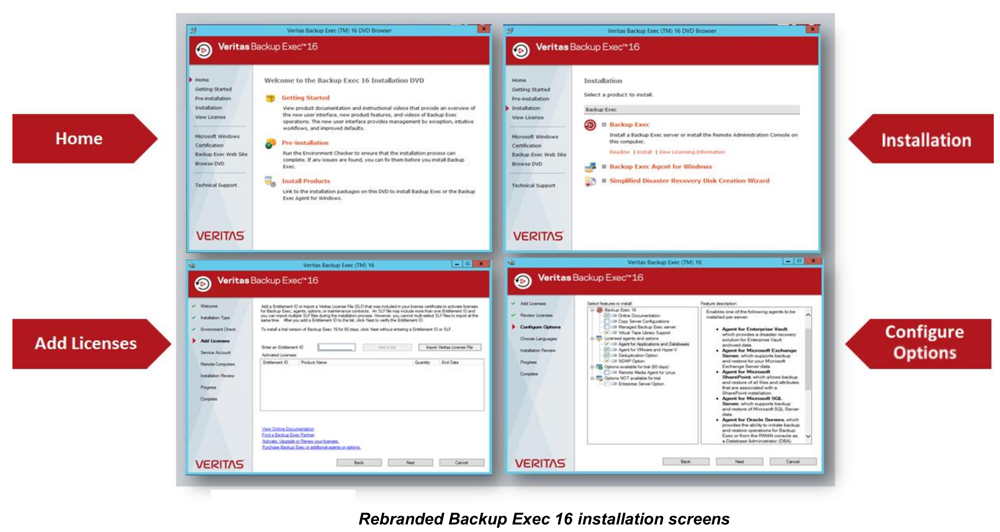Viewport: 1000px width, 532px height.
Task: Click the Licensed agents and options node icon
Action: point(599,338)
